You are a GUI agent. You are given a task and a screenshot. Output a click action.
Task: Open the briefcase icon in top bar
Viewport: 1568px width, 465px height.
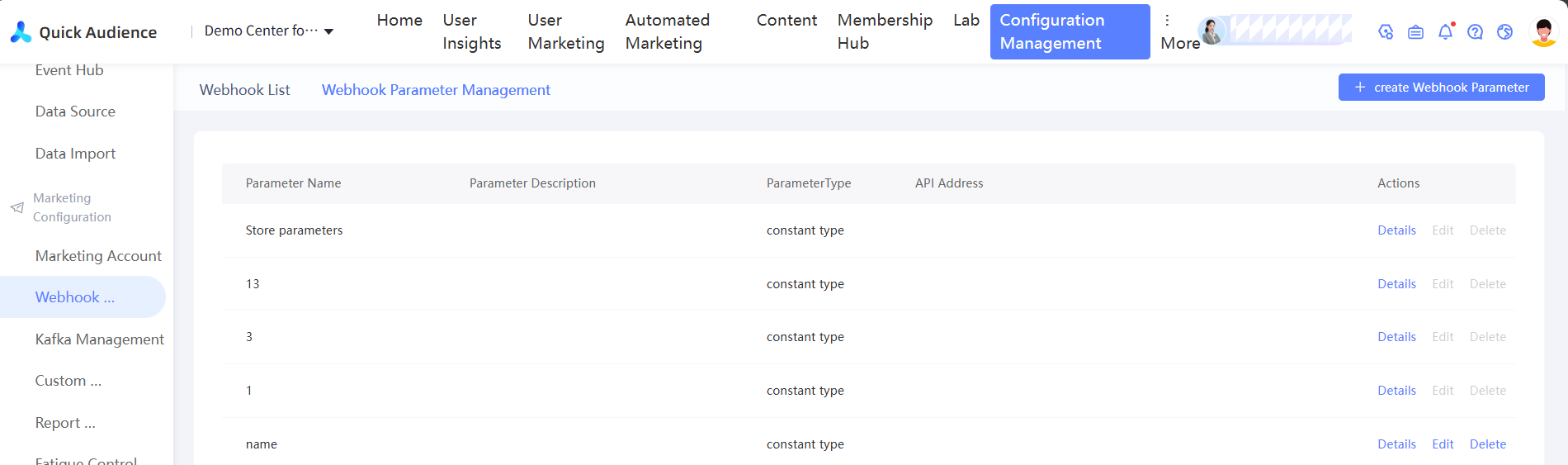1415,32
